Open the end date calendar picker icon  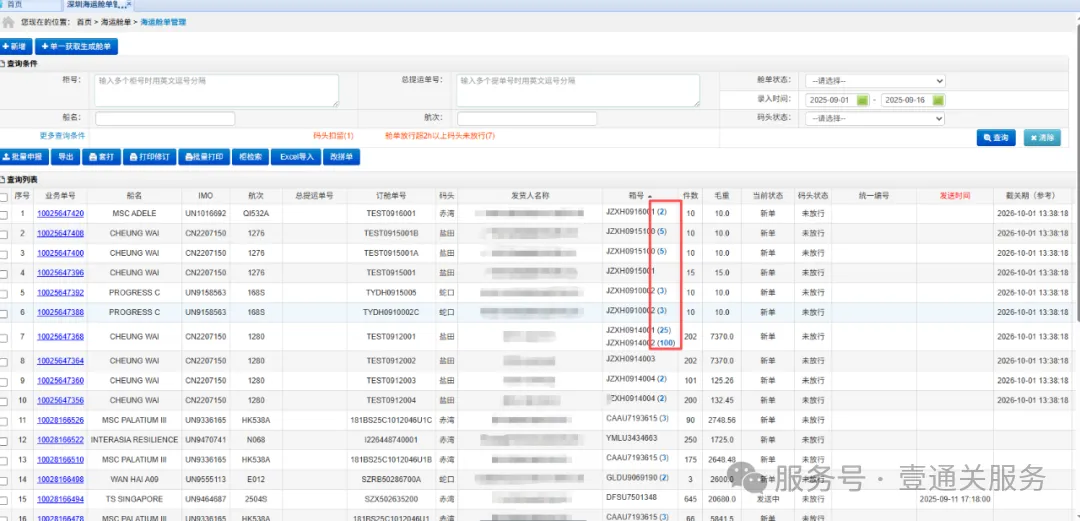click(x=938, y=100)
